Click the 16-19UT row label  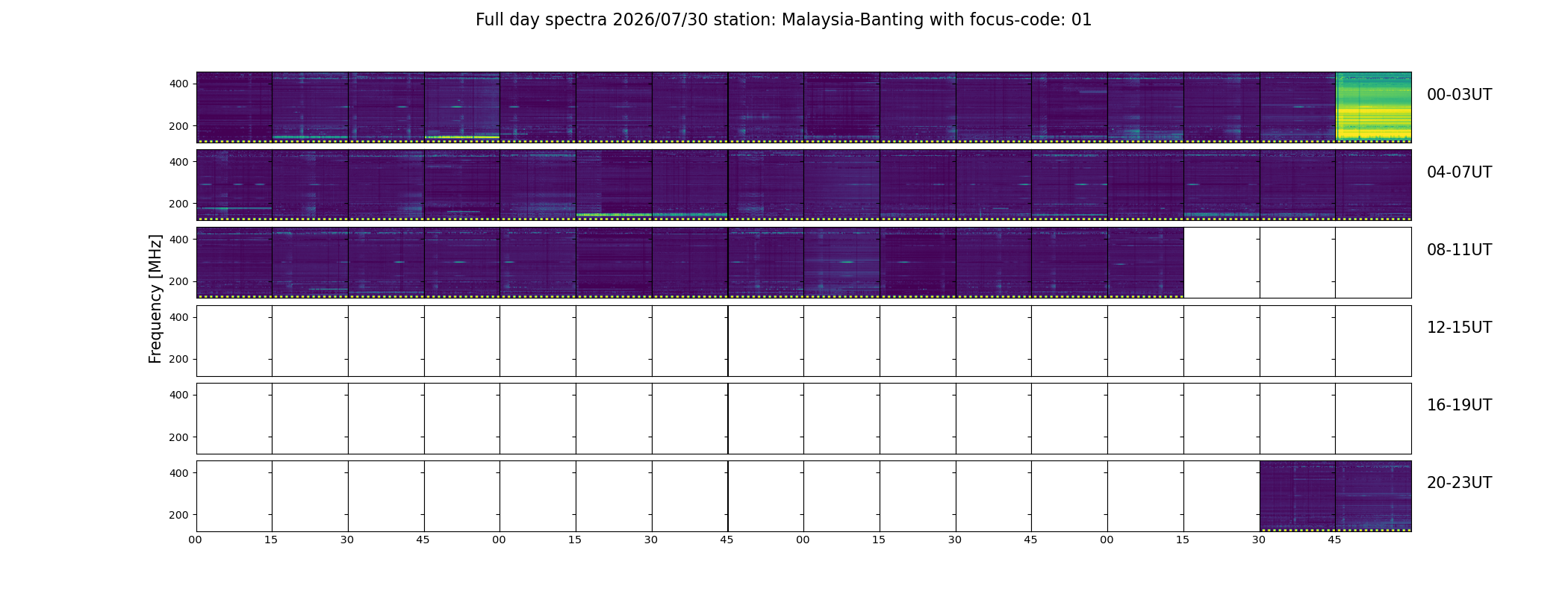(x=1459, y=405)
